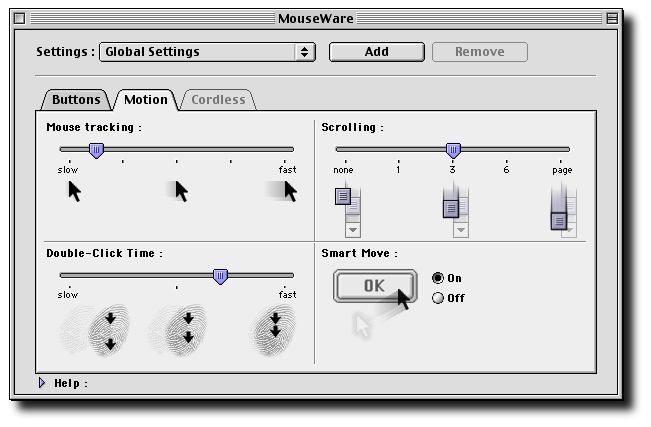The height and width of the screenshot is (427, 651).
Task: Open the Global Settings popup menu
Action: coord(207,52)
